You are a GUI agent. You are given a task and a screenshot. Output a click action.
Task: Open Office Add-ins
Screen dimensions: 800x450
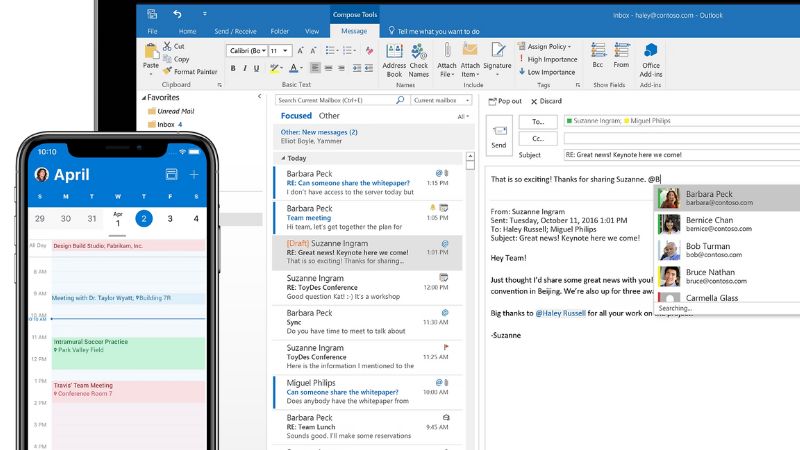coord(651,60)
